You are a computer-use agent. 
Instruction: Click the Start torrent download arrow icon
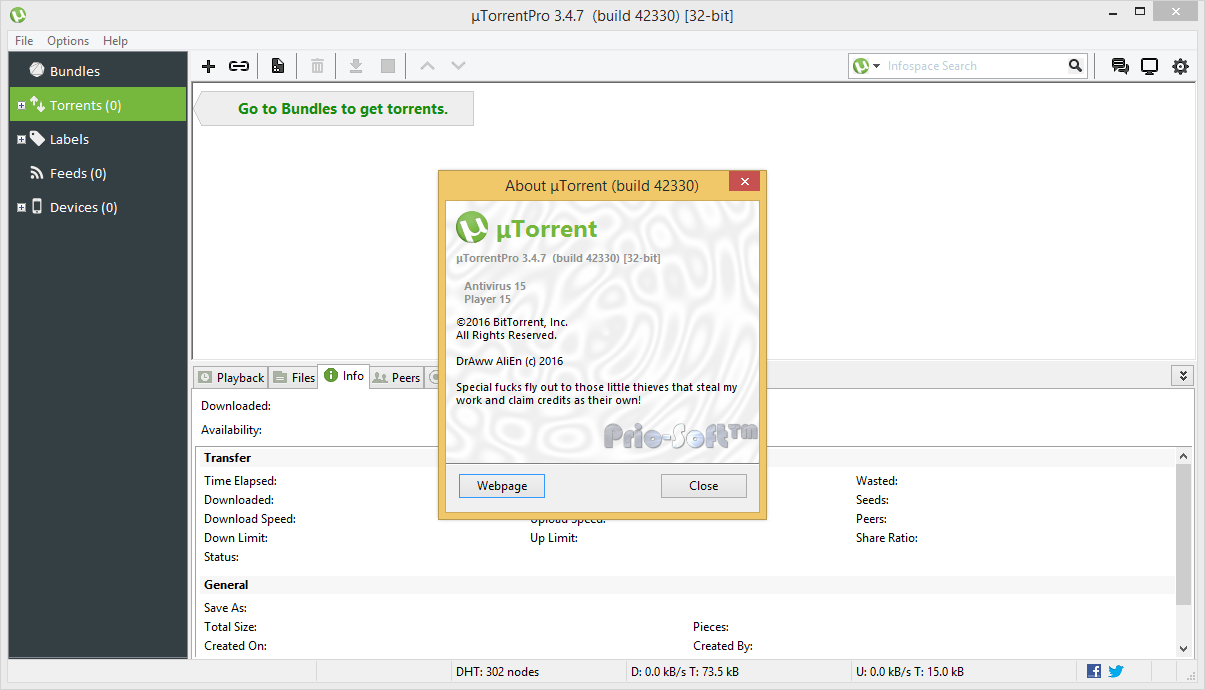(355, 66)
